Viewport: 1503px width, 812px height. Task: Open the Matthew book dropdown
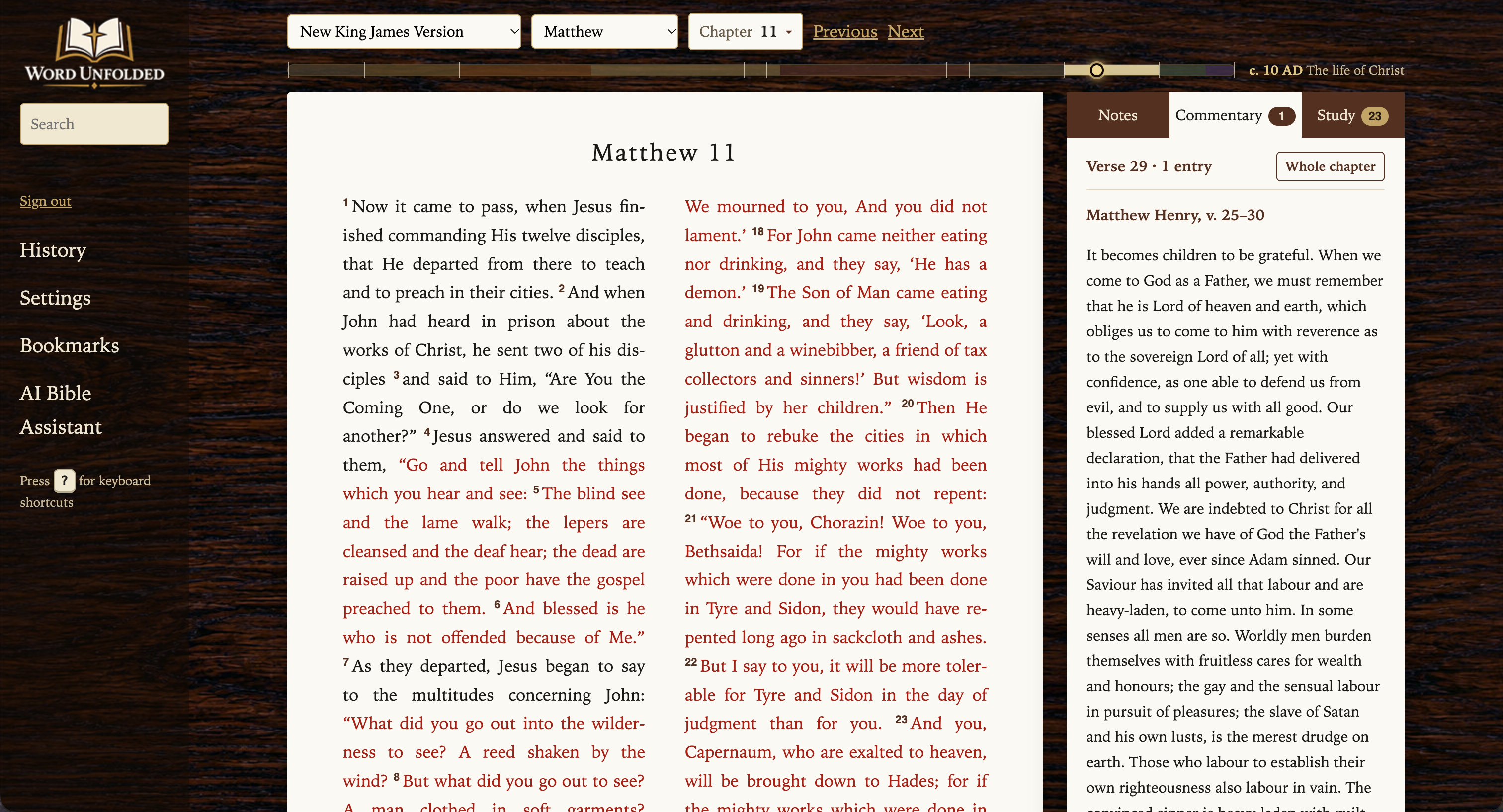coord(604,31)
